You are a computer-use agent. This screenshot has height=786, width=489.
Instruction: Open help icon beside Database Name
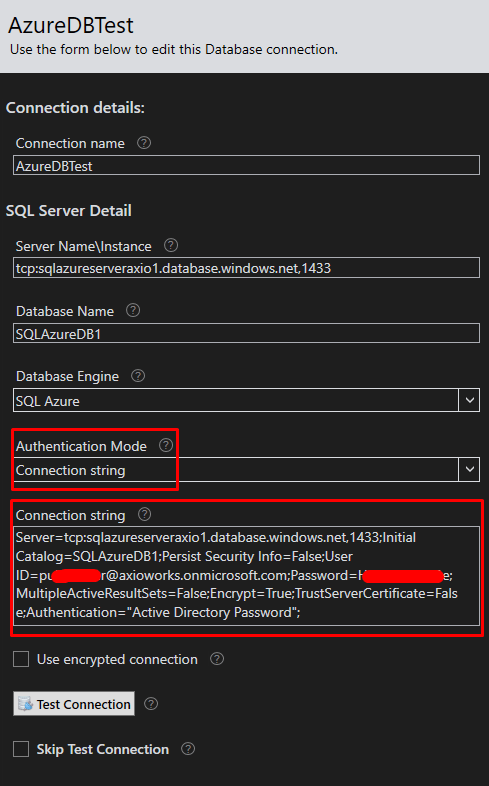coord(133,310)
